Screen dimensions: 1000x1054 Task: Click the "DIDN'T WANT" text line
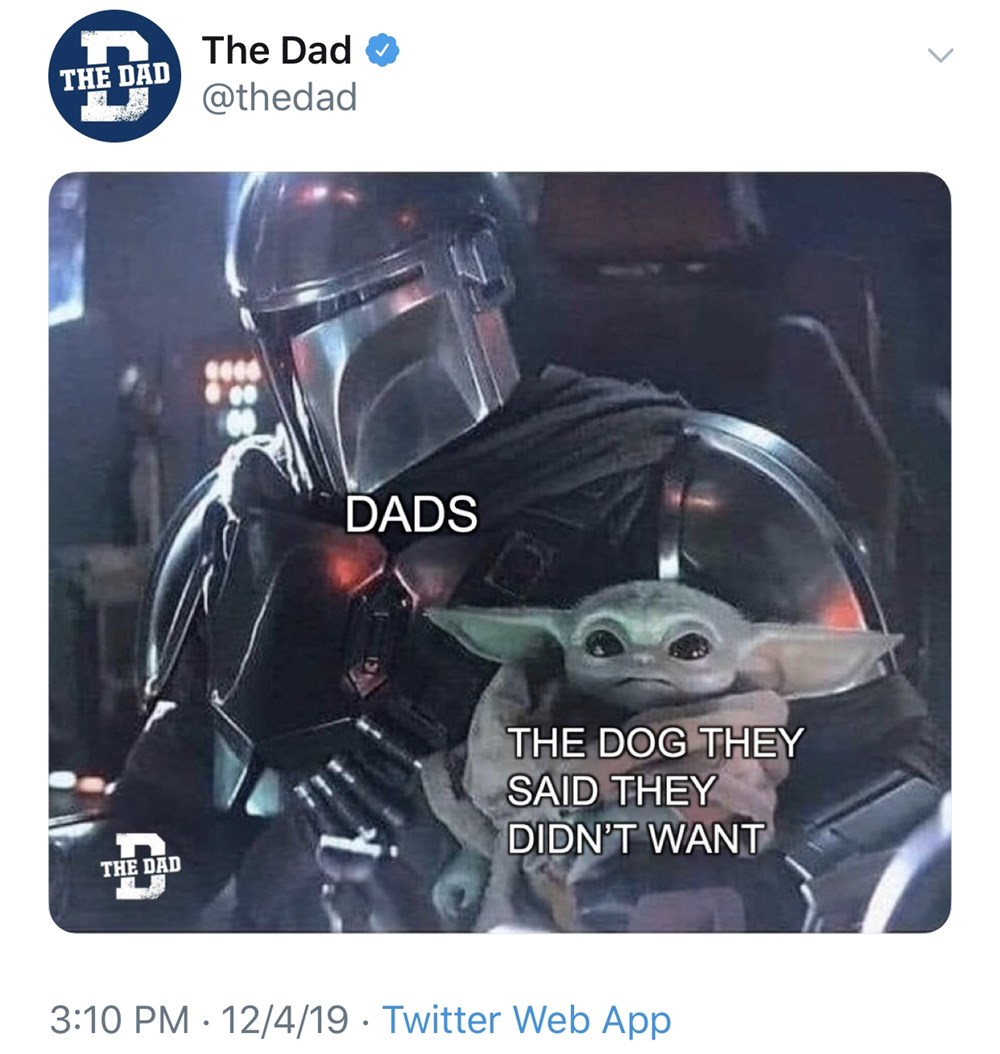coord(635,838)
